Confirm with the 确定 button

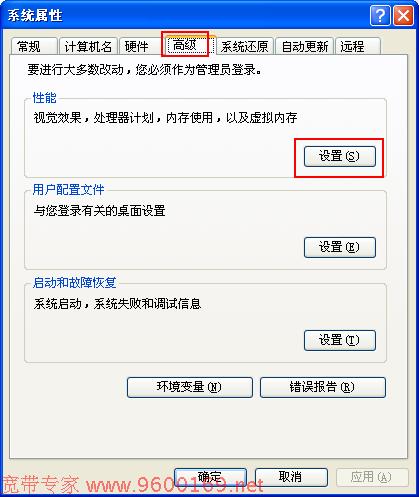pos(210,477)
